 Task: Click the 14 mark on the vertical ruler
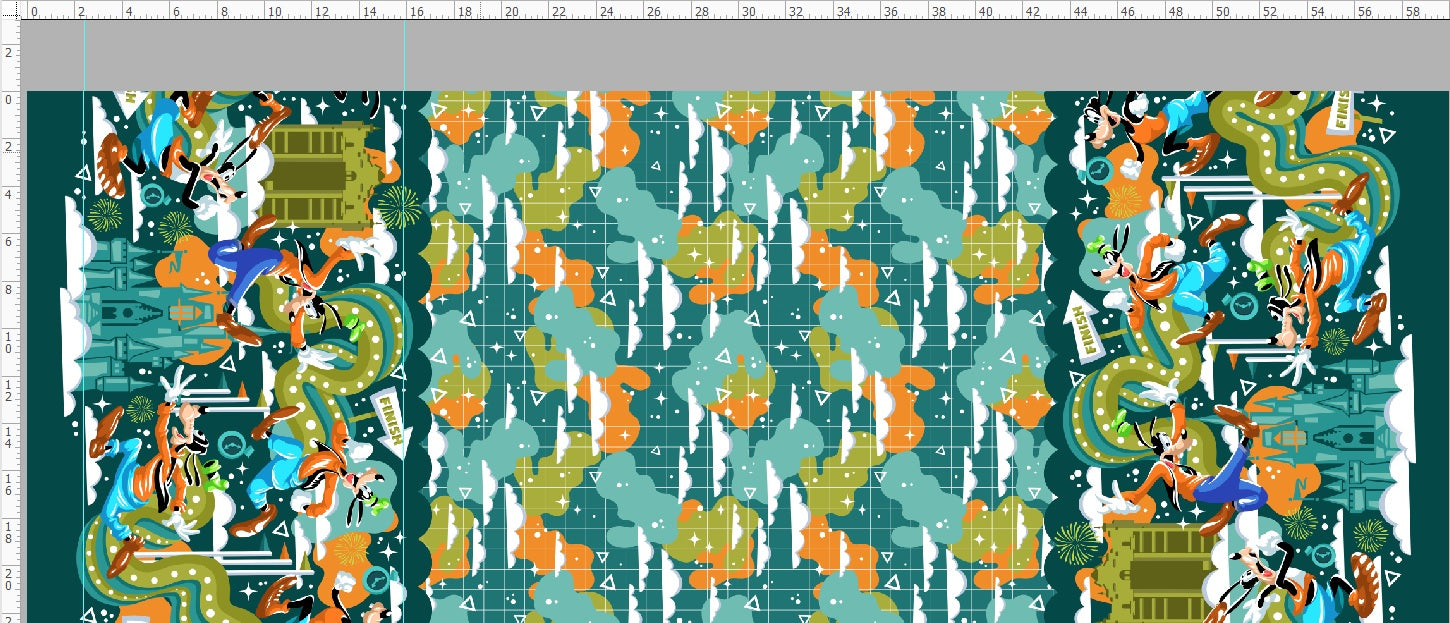(9, 438)
